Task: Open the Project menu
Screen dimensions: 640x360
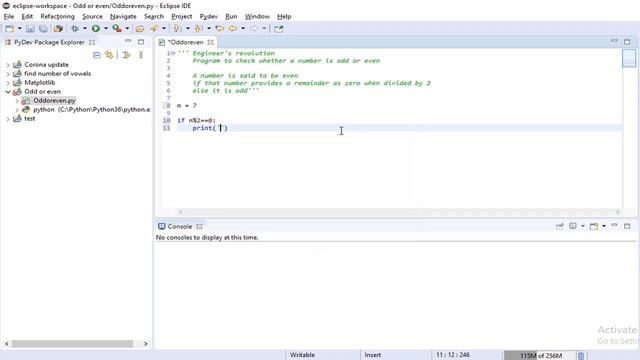Action: 182,16
